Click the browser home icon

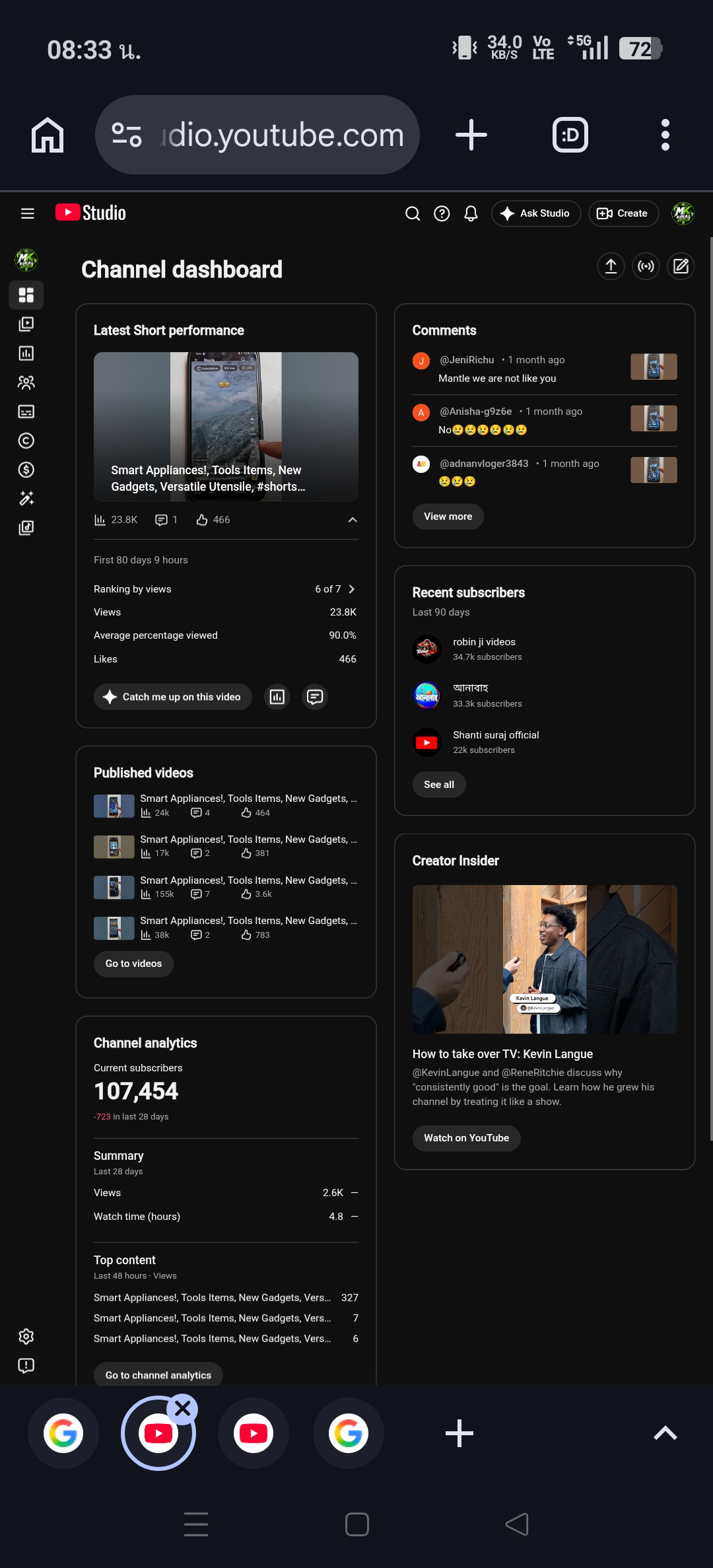click(48, 135)
